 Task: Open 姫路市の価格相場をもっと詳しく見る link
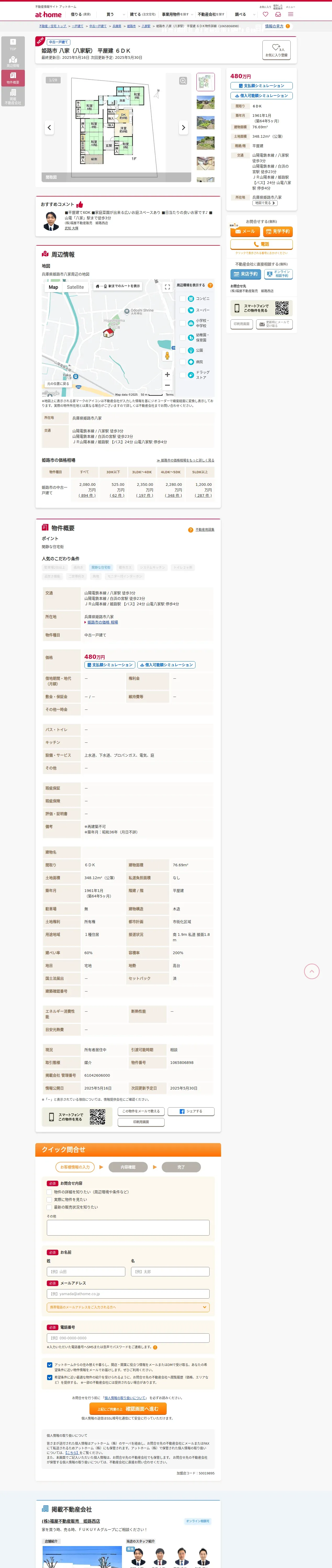pos(185,460)
